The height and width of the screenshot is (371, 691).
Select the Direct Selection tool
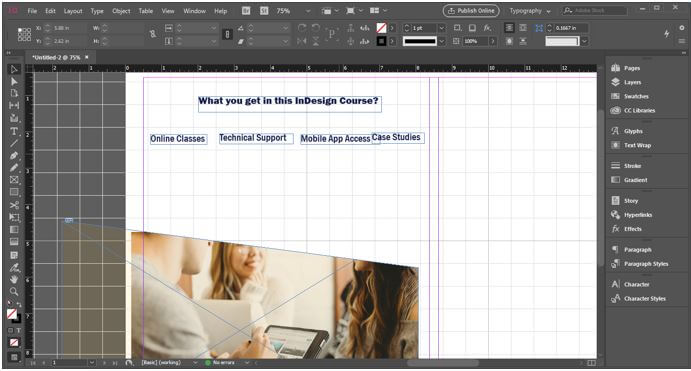[14, 82]
